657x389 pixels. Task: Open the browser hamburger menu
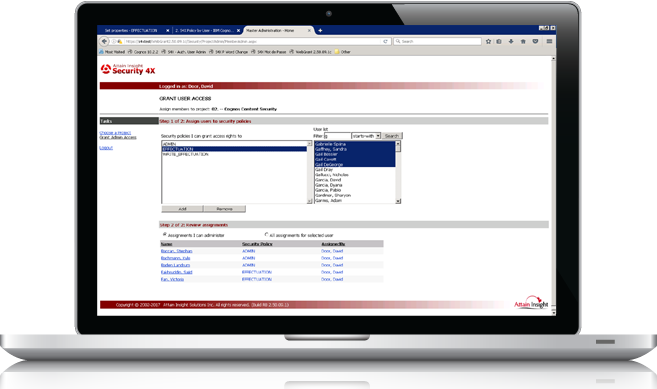(549, 41)
